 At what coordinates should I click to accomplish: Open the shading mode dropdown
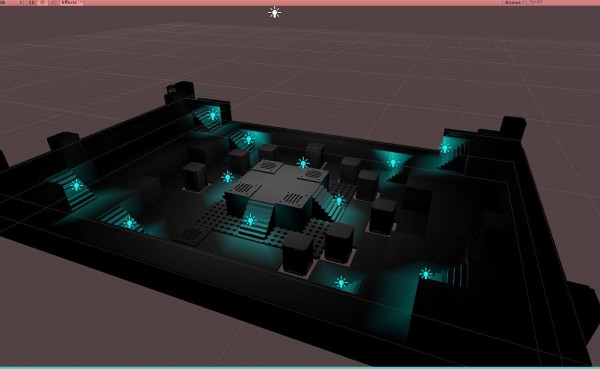(11, 2)
